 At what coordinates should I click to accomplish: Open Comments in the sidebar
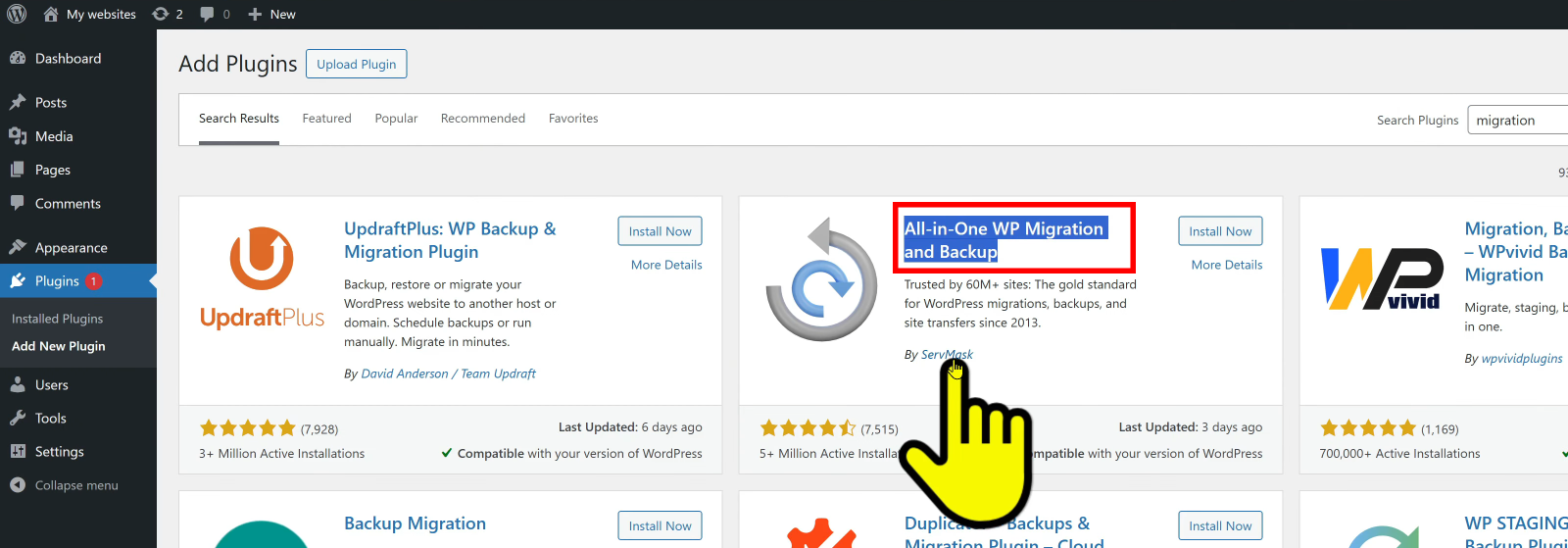click(68, 203)
